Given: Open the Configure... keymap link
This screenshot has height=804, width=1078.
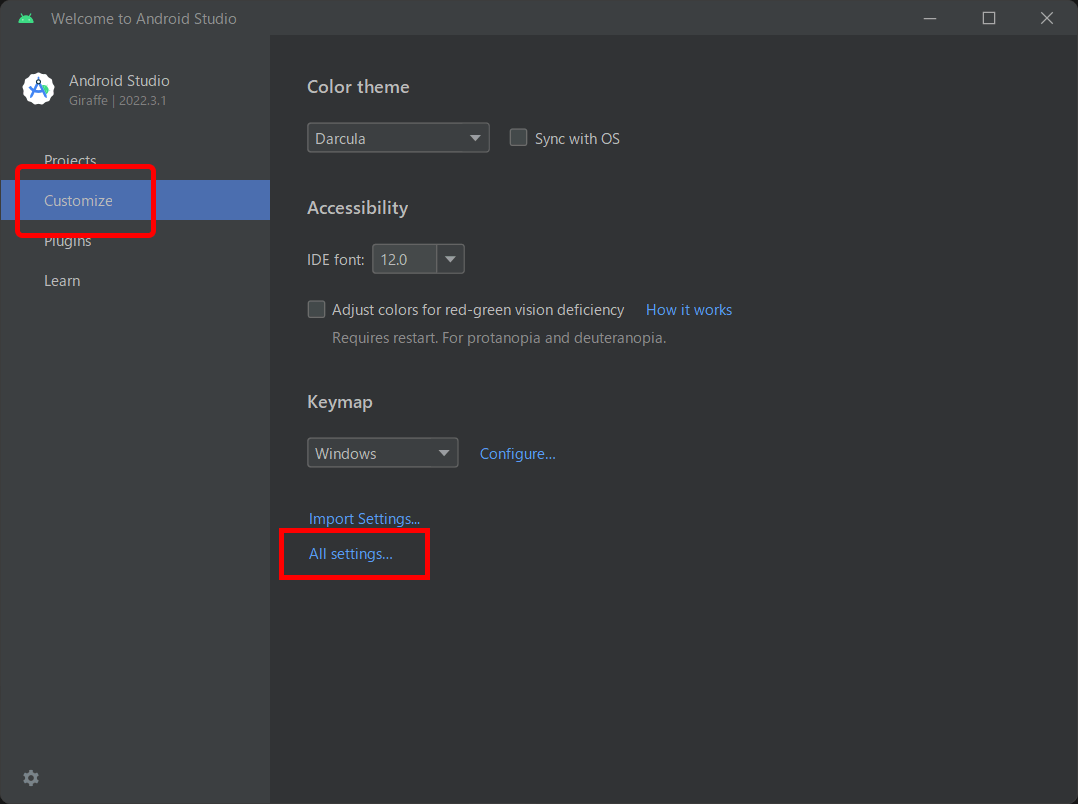Looking at the screenshot, I should (x=518, y=454).
